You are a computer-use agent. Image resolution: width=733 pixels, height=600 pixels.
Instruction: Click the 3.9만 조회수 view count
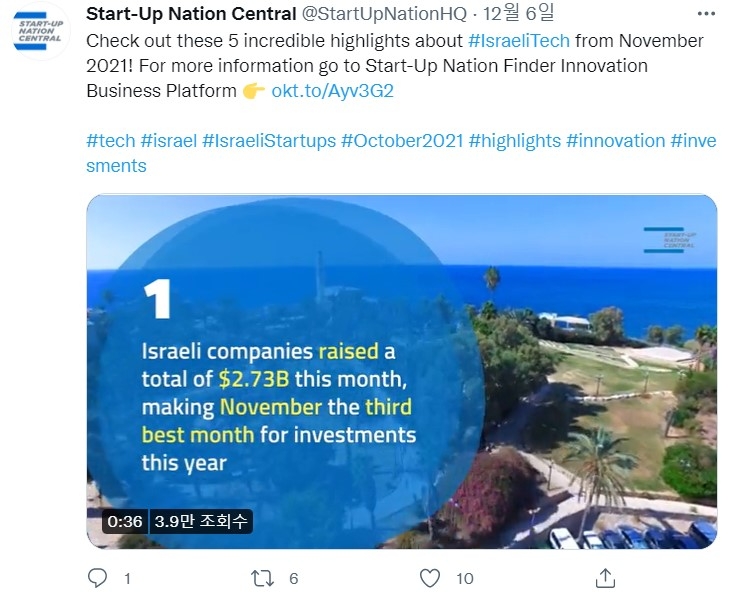click(x=201, y=522)
